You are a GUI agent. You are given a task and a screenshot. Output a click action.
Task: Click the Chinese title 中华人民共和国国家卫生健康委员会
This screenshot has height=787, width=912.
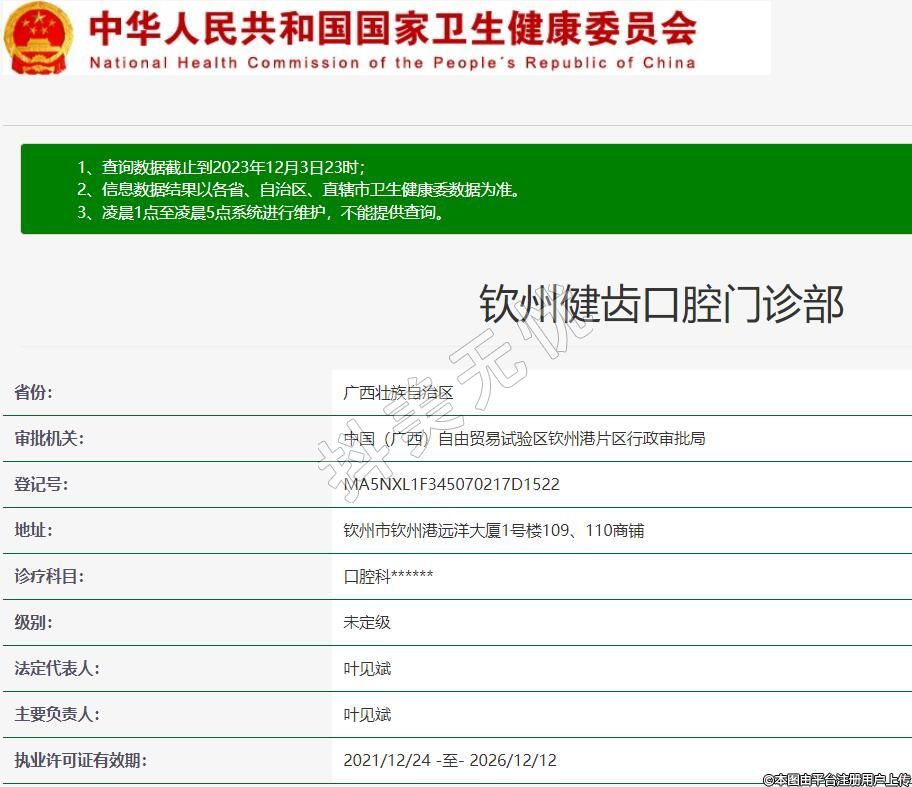pyautogui.click(x=392, y=28)
